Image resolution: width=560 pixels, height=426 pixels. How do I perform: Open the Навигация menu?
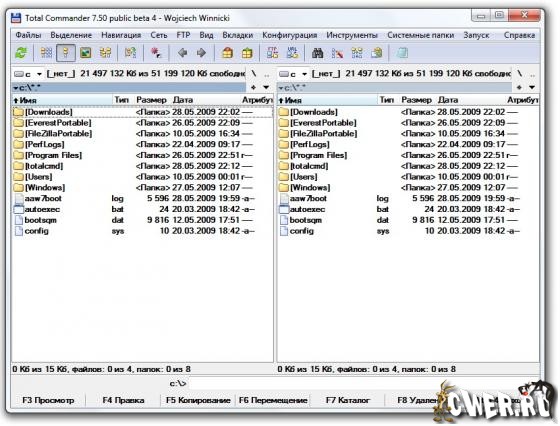point(121,35)
